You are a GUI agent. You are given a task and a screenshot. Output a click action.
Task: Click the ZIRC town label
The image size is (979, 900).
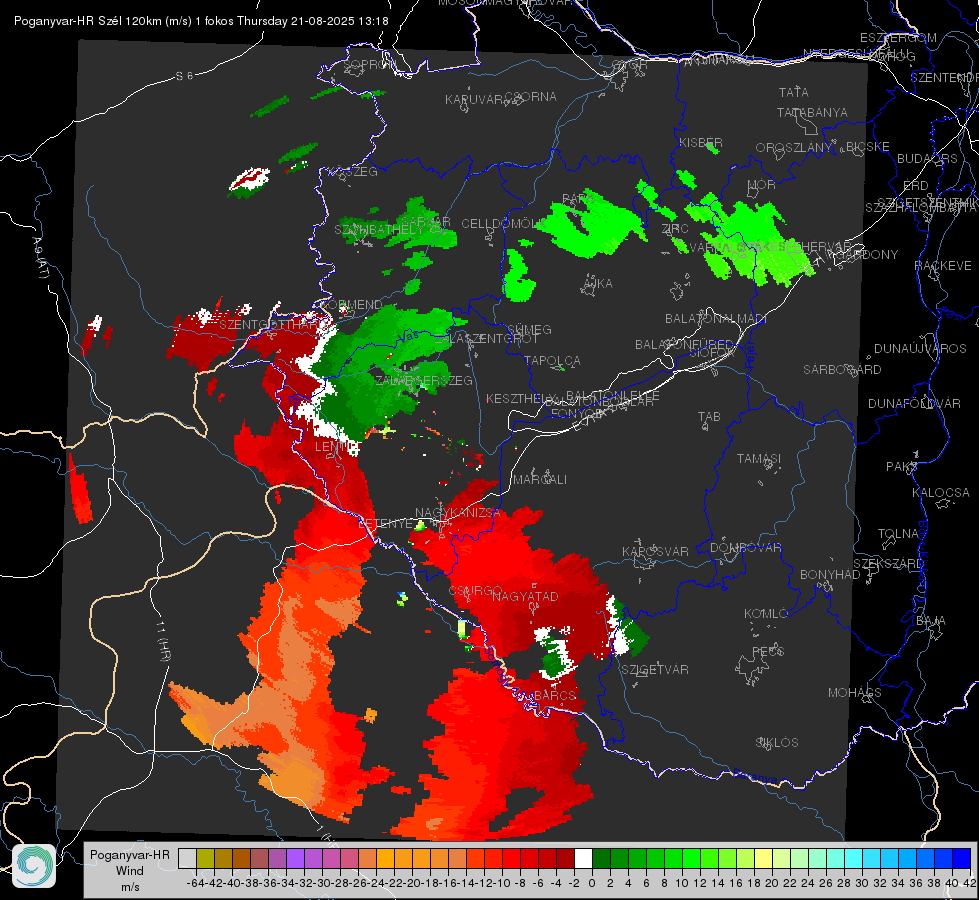(675, 229)
